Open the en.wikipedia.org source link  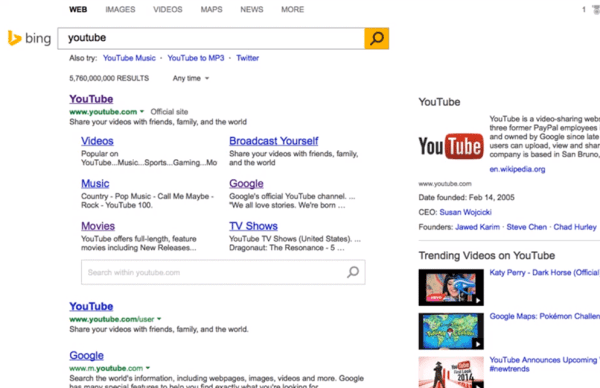click(x=517, y=169)
